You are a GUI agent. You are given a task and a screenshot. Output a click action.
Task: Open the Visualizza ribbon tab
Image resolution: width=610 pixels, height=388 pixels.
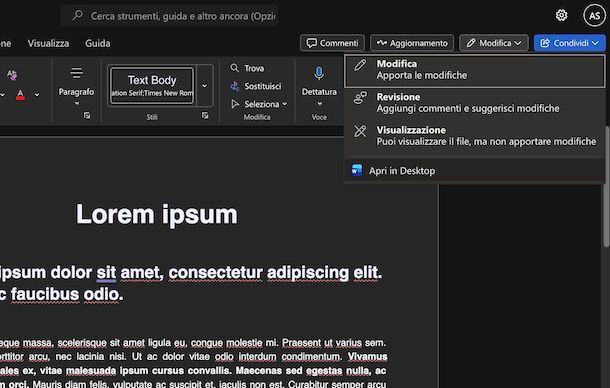point(48,43)
